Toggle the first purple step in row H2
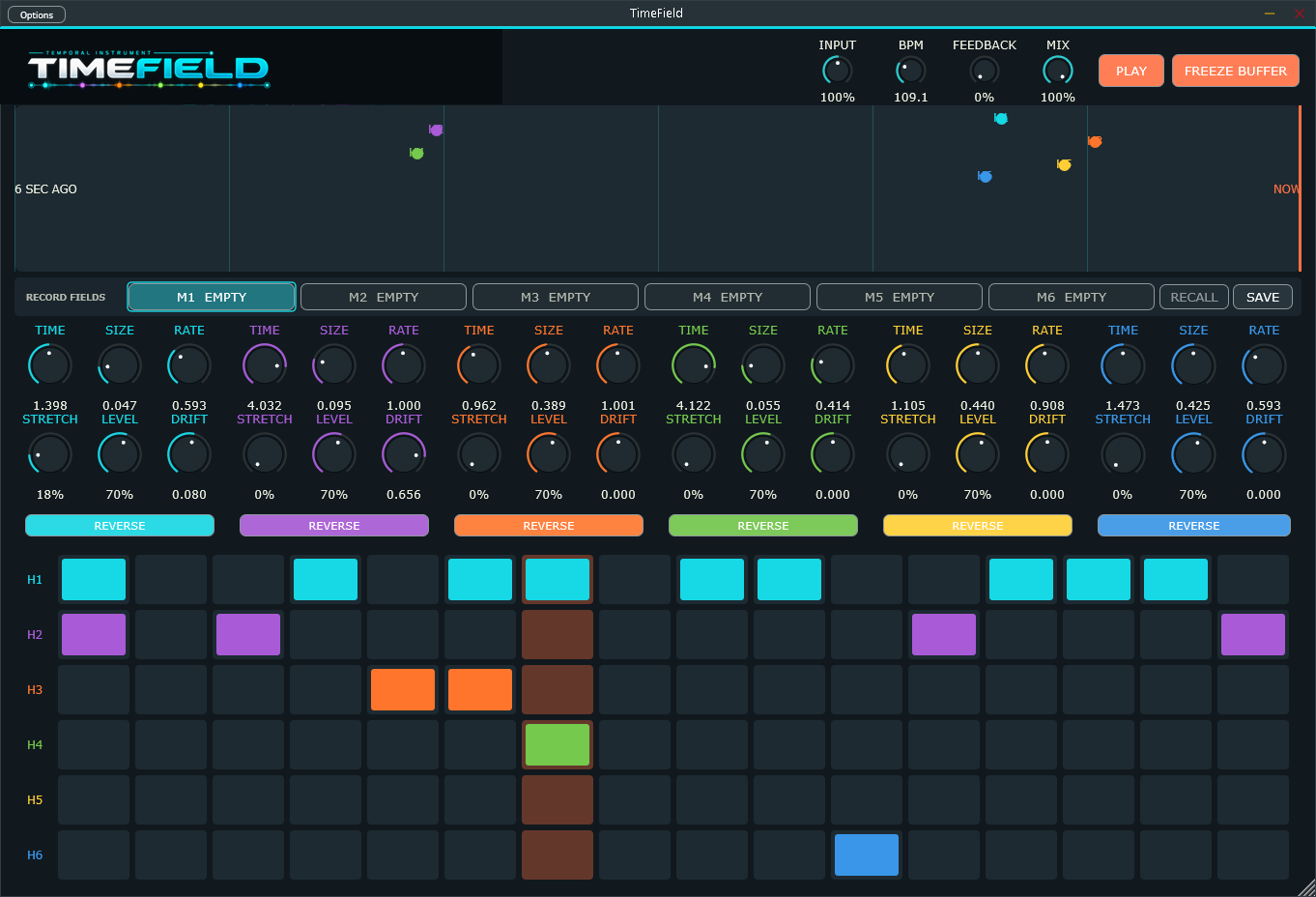Screen dimensions: 1316x897 tap(94, 634)
